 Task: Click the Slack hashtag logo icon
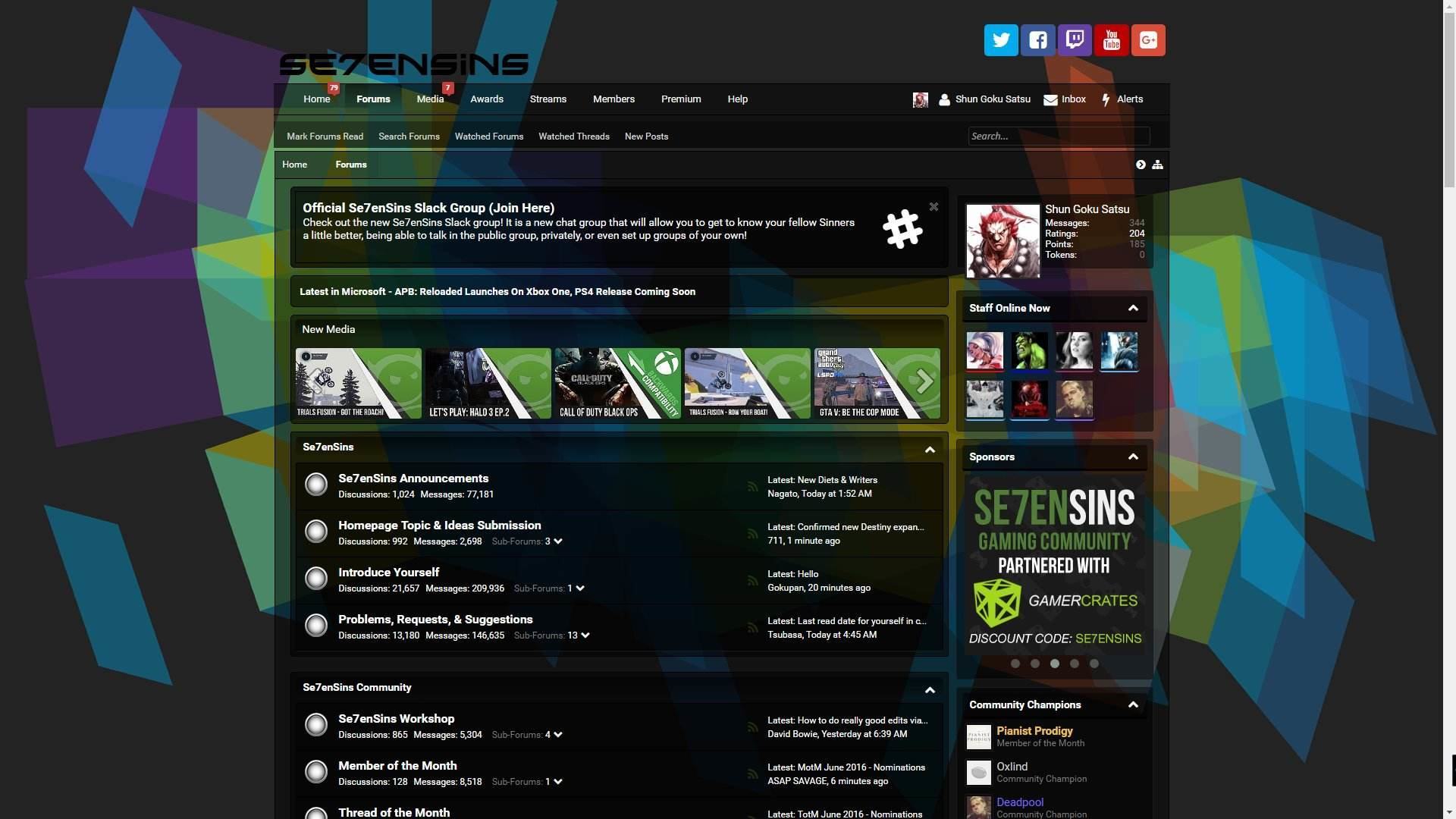tap(902, 229)
